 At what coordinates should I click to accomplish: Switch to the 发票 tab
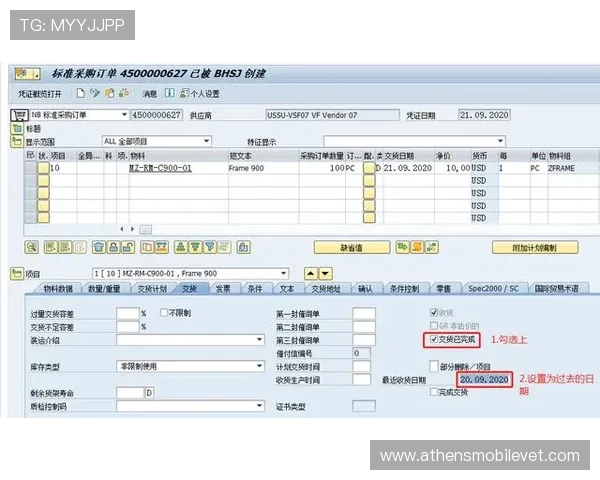[x=222, y=288]
